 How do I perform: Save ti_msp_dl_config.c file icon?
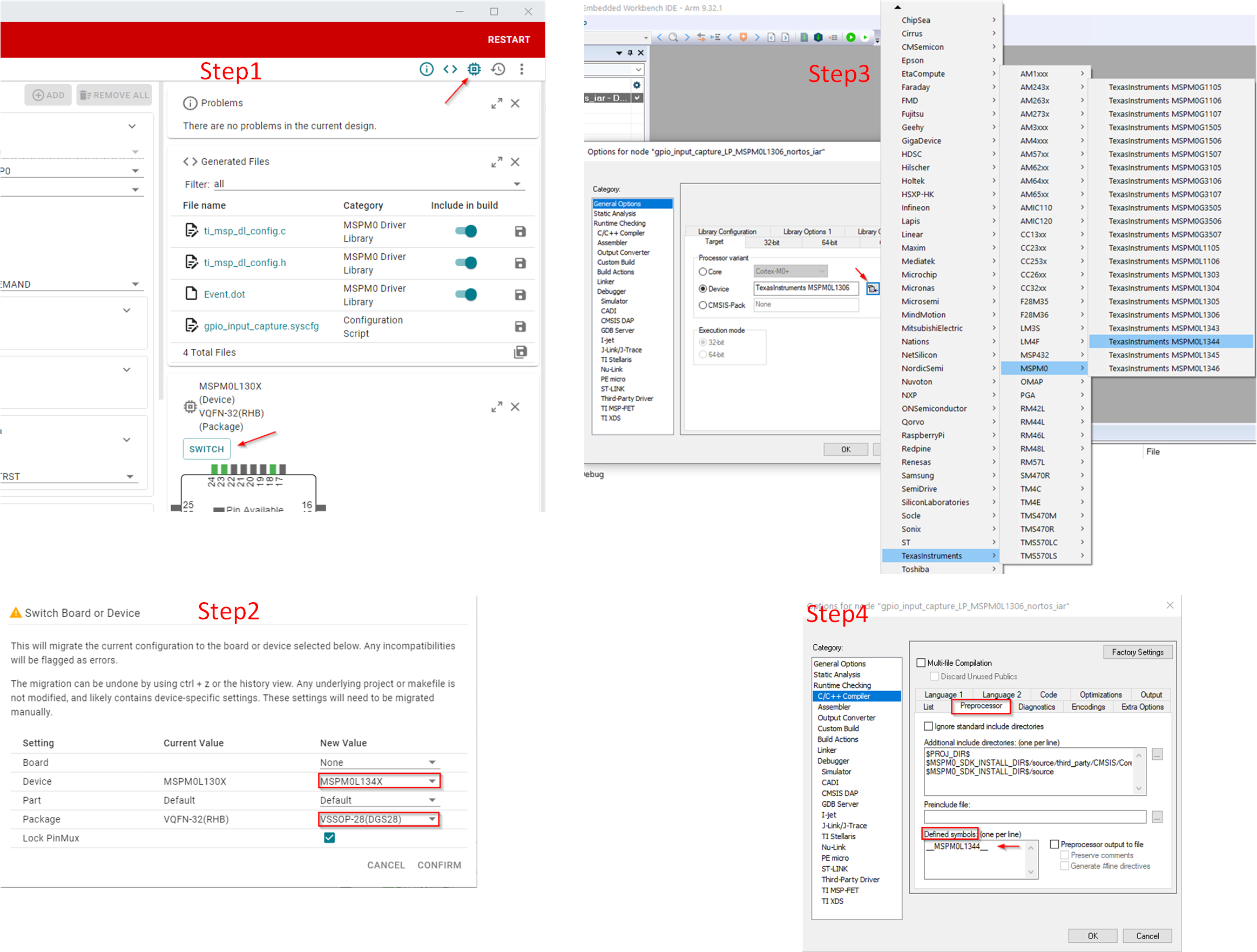point(520,231)
